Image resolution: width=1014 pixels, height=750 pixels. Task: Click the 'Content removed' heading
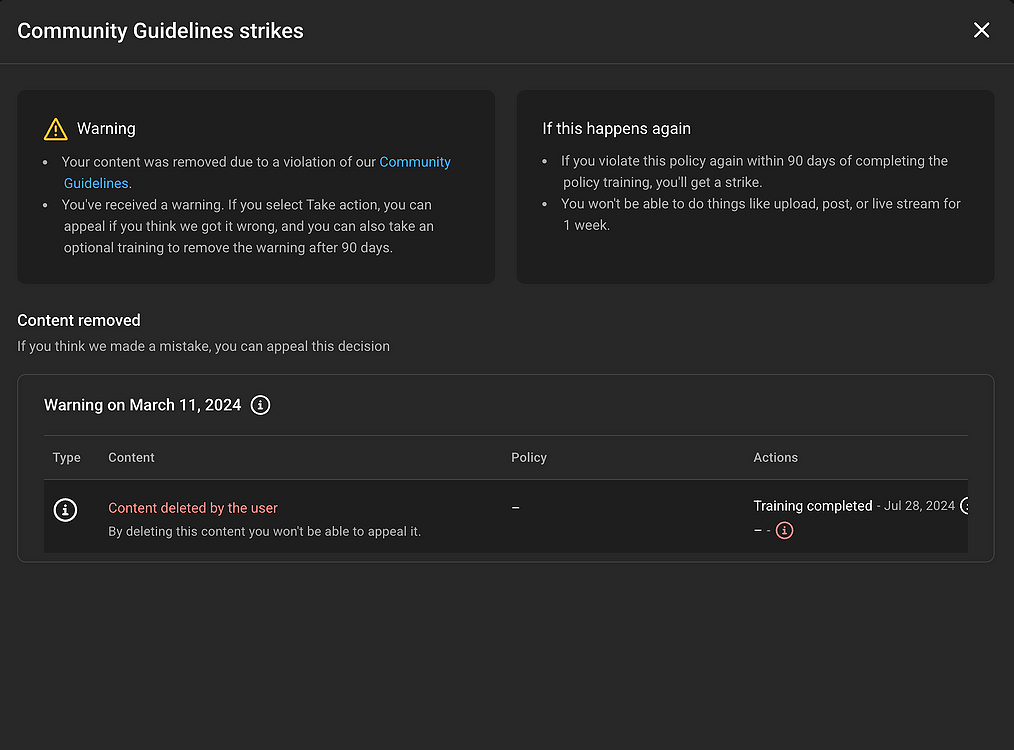(79, 321)
